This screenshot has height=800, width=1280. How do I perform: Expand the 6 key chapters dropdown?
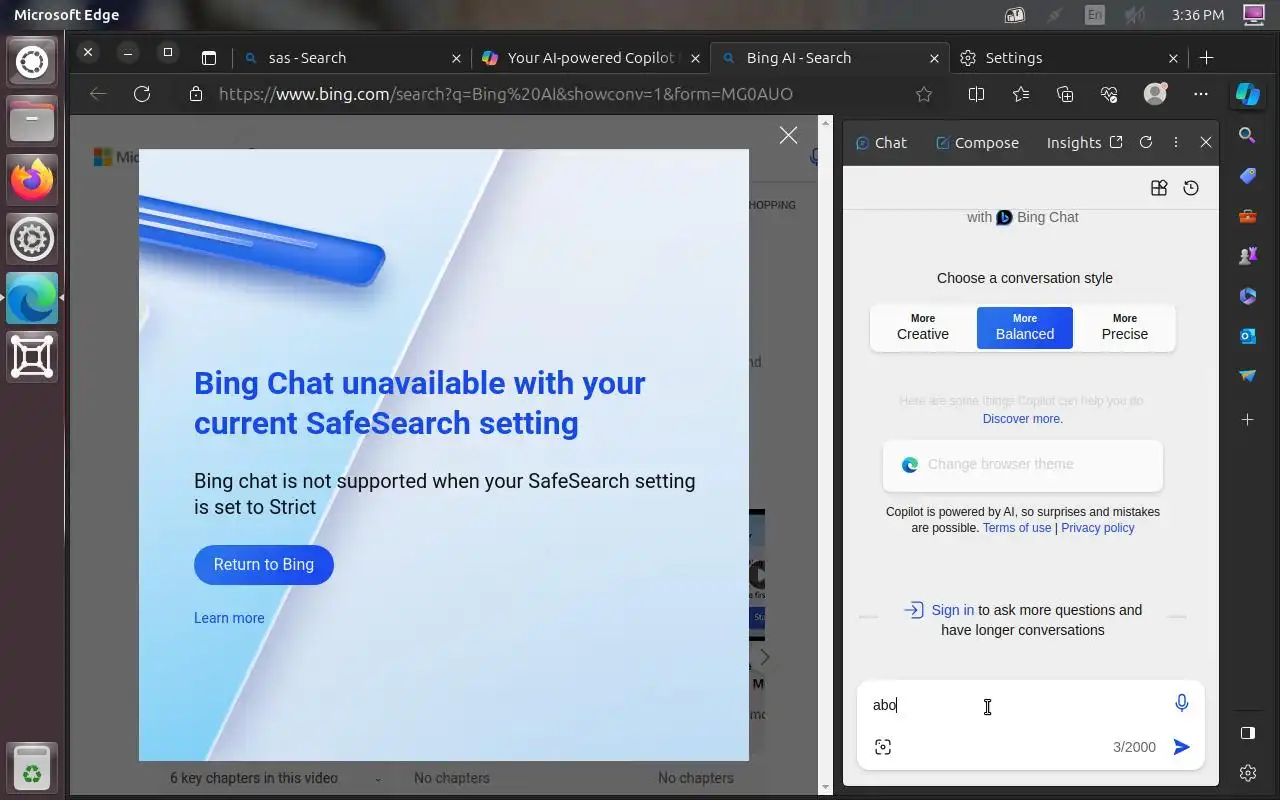point(378,779)
